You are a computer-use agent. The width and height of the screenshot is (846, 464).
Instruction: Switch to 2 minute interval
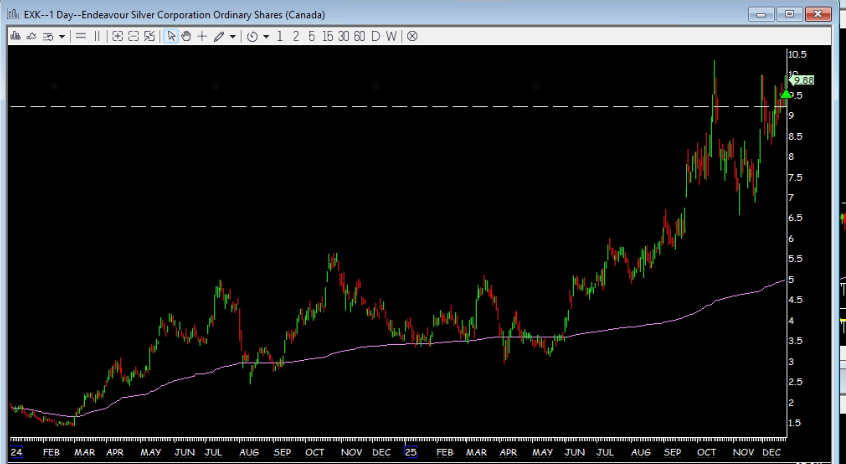[x=296, y=36]
